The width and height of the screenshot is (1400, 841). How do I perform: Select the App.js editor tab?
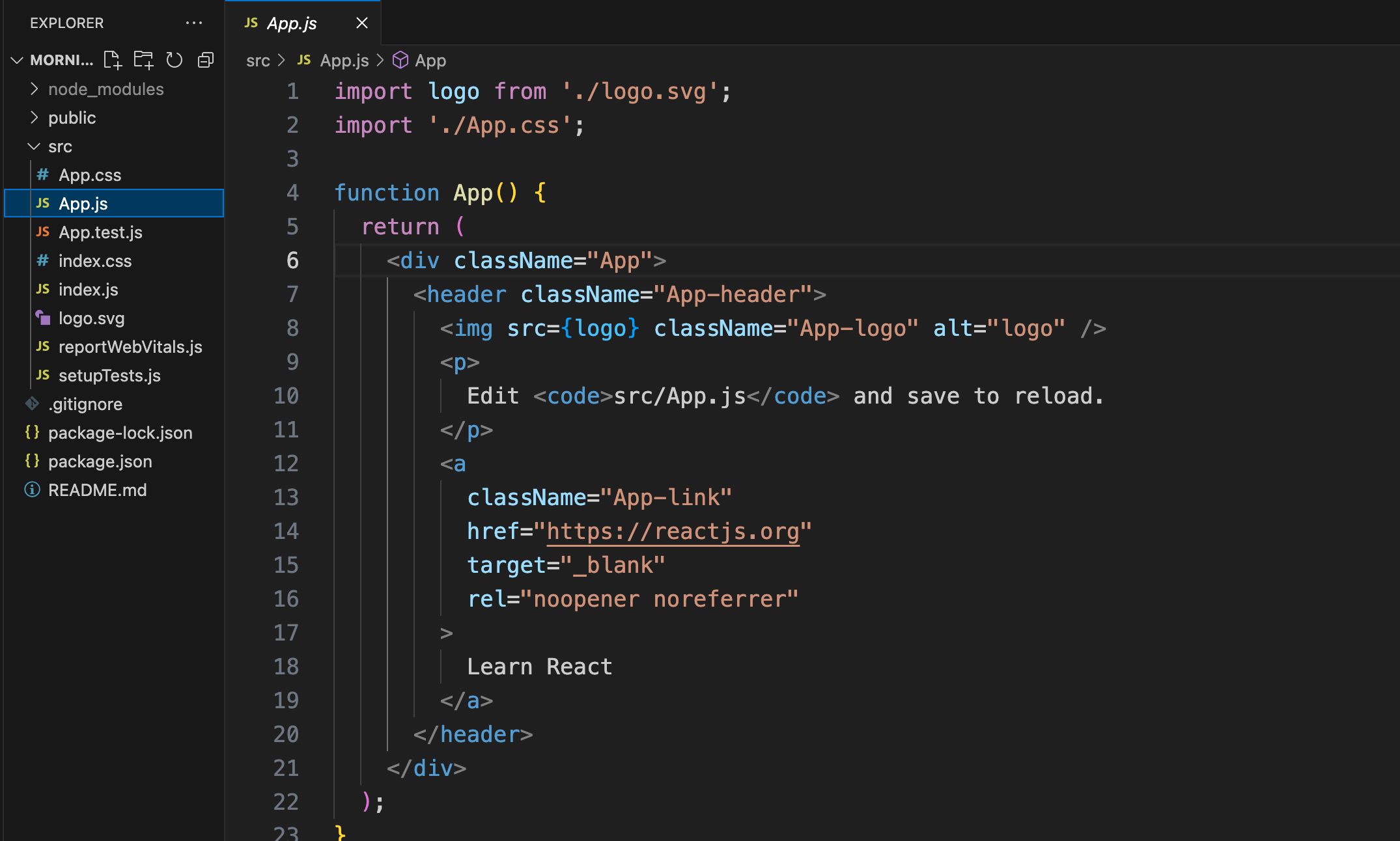pyautogui.click(x=291, y=23)
